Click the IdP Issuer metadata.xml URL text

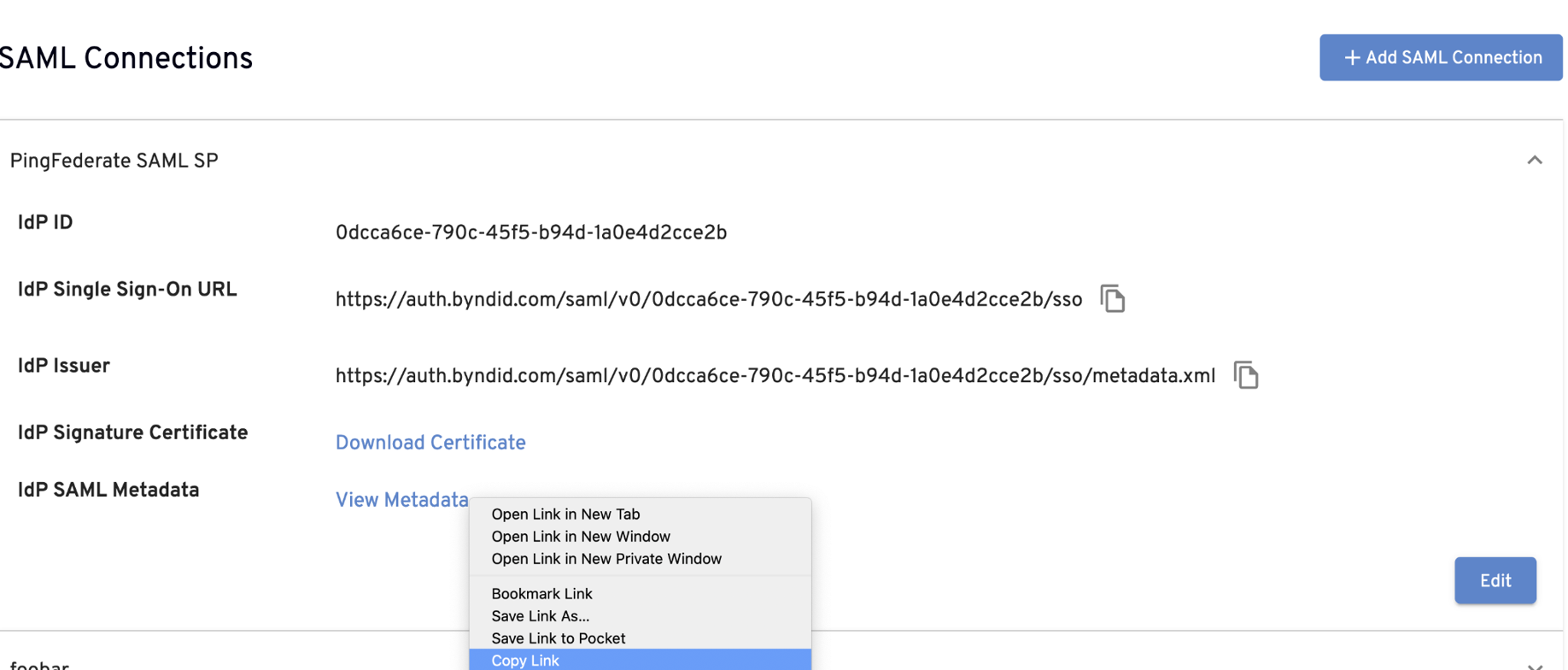pyautogui.click(x=775, y=376)
